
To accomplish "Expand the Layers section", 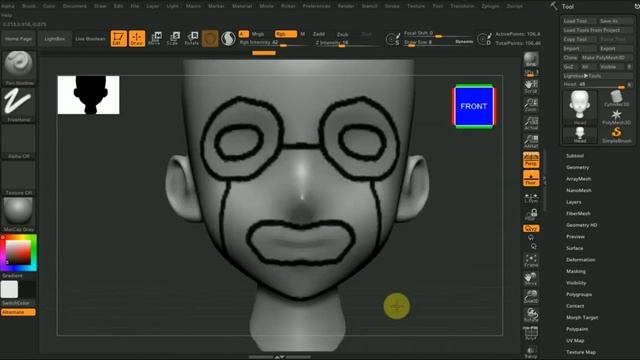I will (x=573, y=202).
